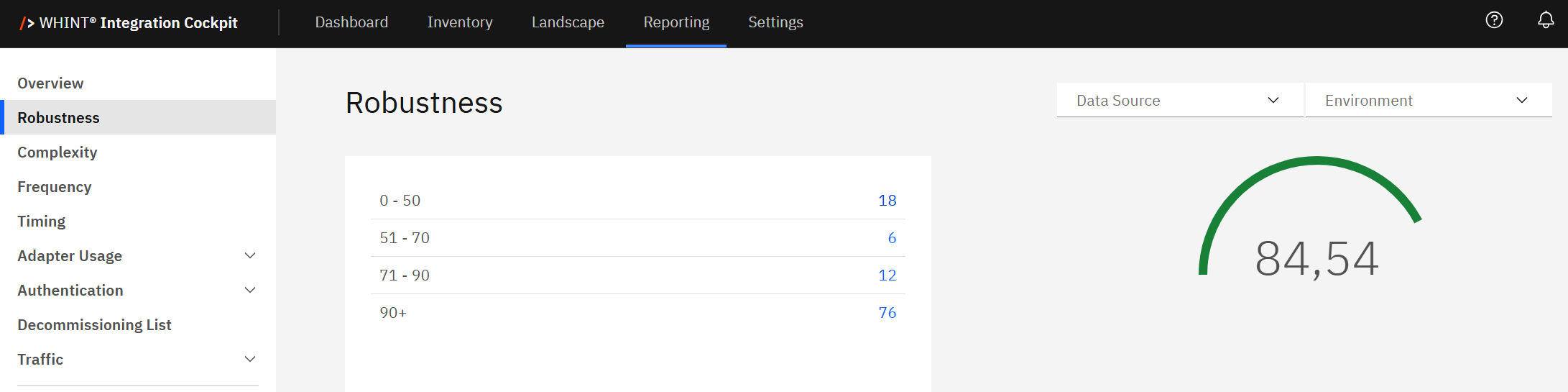Select the Reporting tab

tap(676, 22)
